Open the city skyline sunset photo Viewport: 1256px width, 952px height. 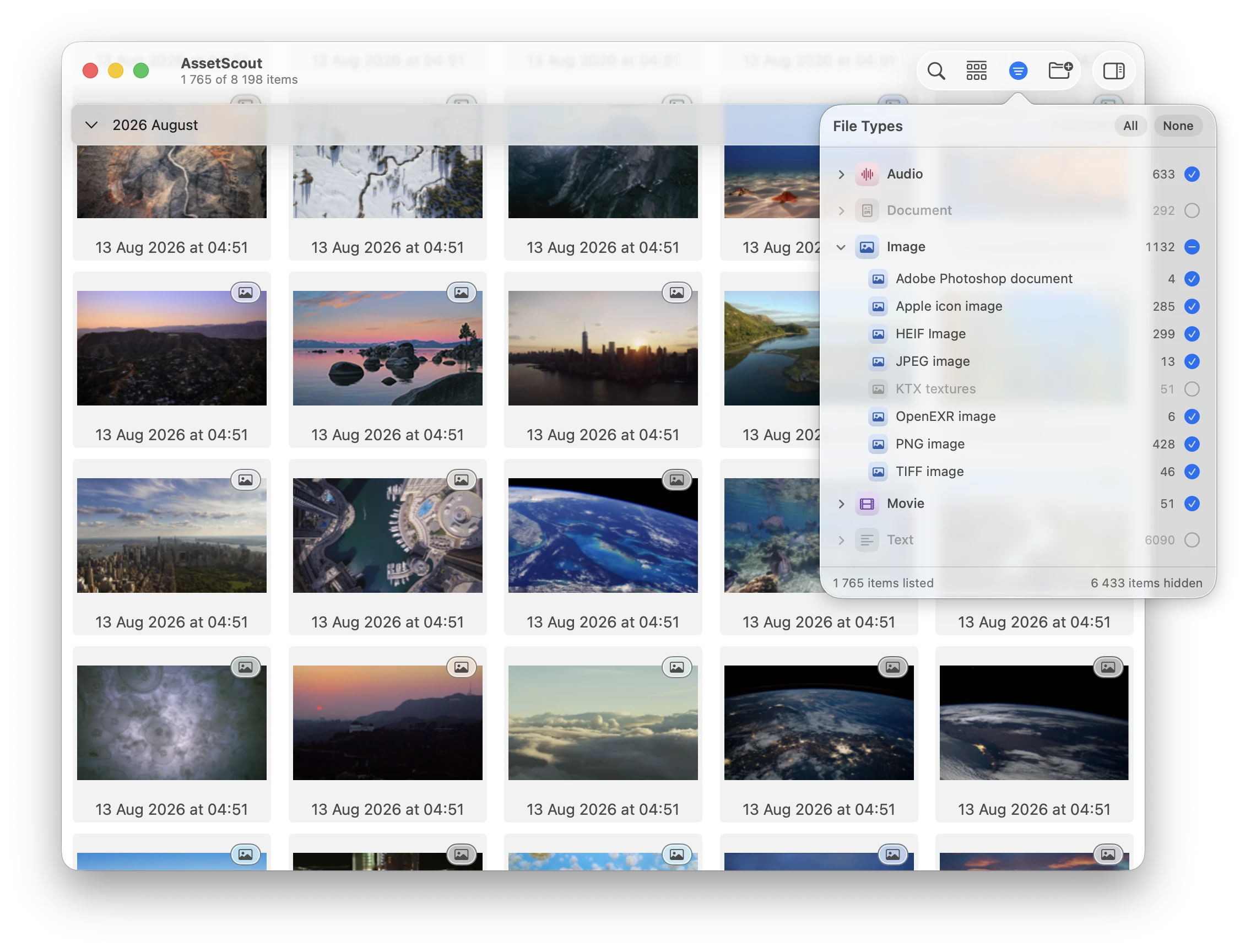603,349
